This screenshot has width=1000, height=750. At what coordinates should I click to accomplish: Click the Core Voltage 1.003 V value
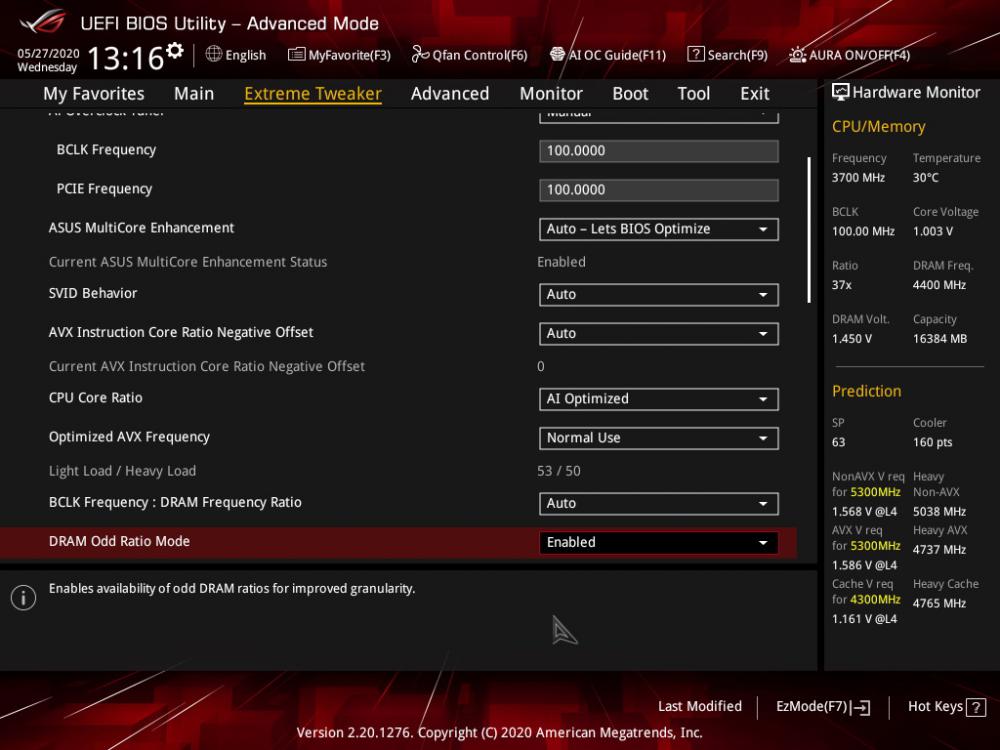click(933, 231)
